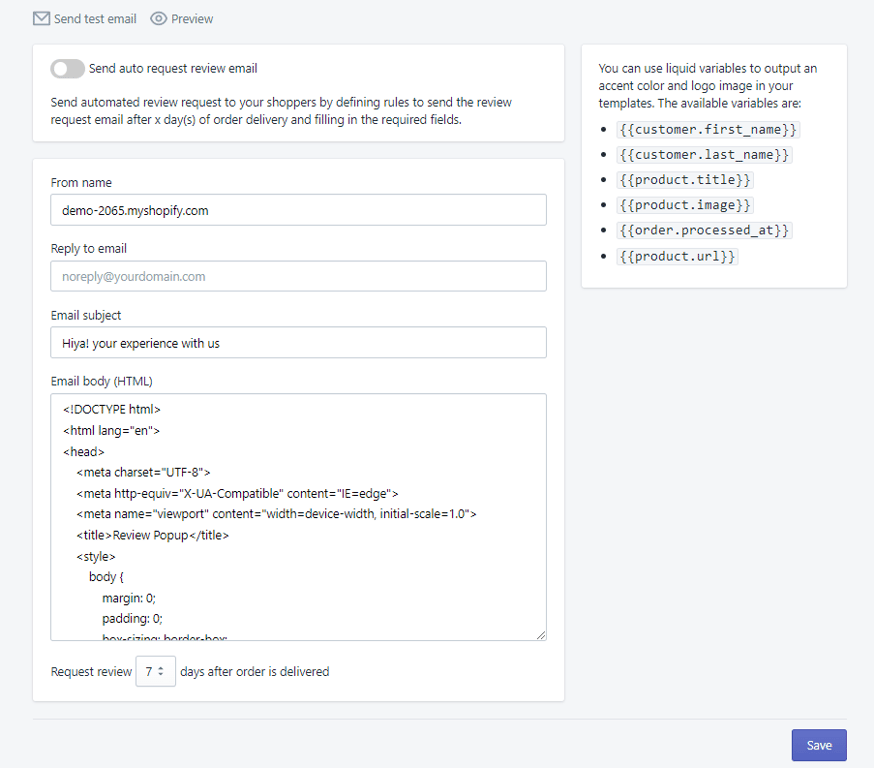Click the {{order.processed_at}} variable
Screen dimensions: 874x768
pyautogui.click(x=704, y=230)
